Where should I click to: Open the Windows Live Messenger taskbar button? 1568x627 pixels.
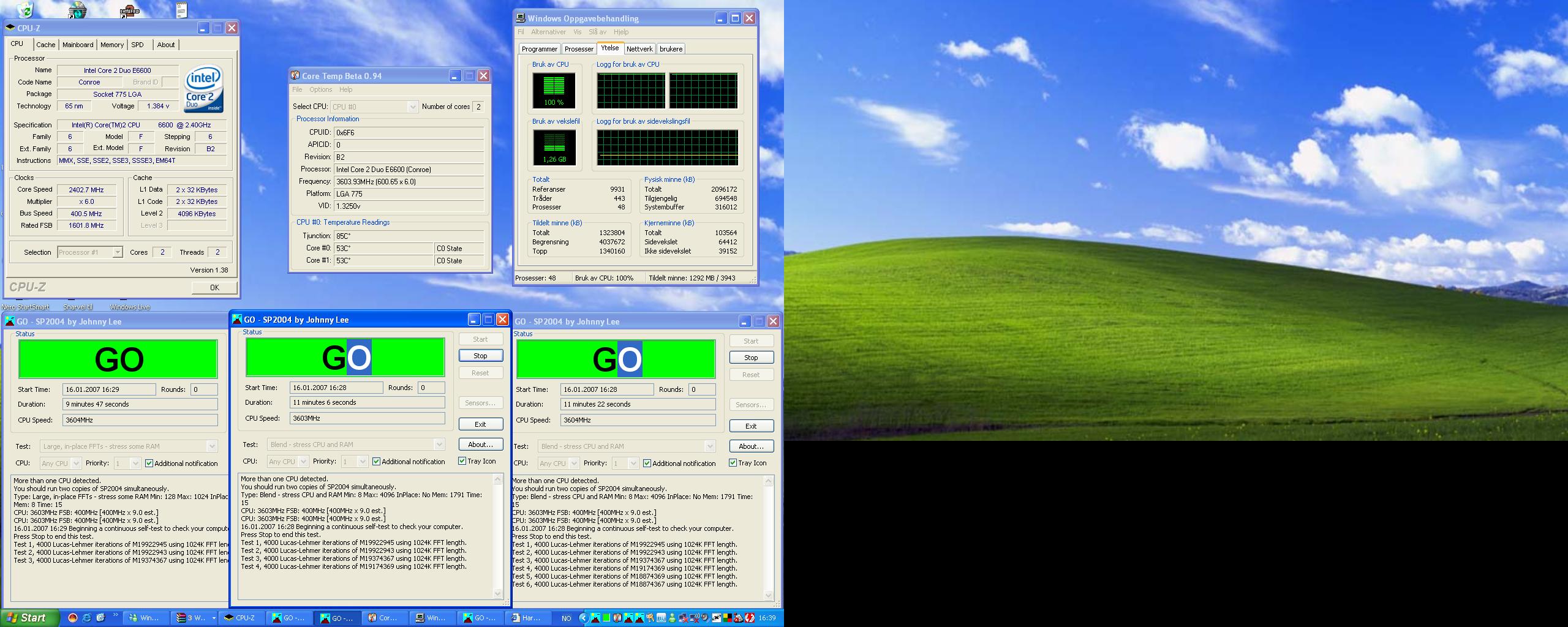pyautogui.click(x=146, y=618)
